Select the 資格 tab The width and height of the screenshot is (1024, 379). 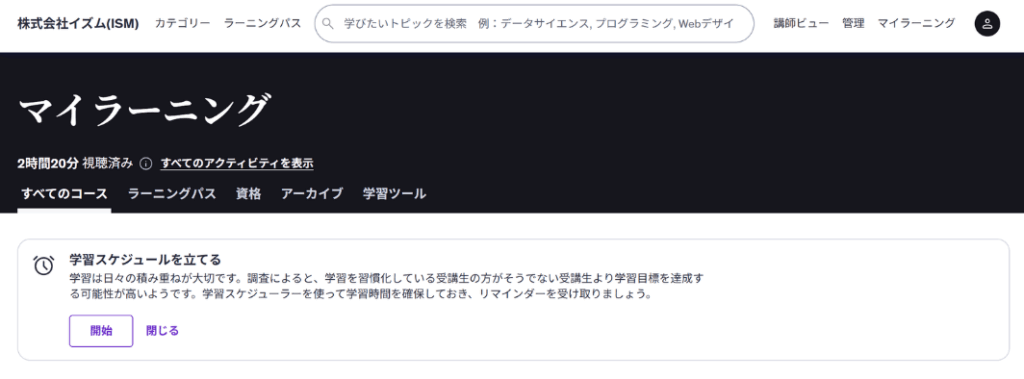pyautogui.click(x=249, y=194)
